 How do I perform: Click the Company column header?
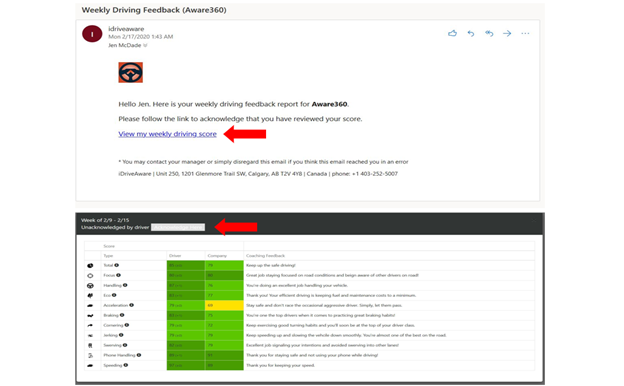pyautogui.click(x=217, y=255)
